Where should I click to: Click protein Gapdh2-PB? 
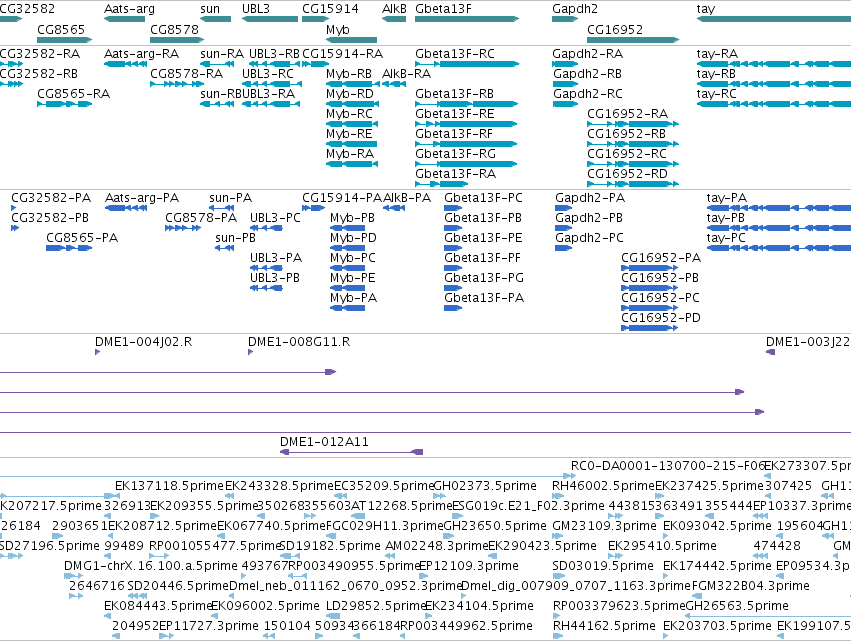[589, 218]
